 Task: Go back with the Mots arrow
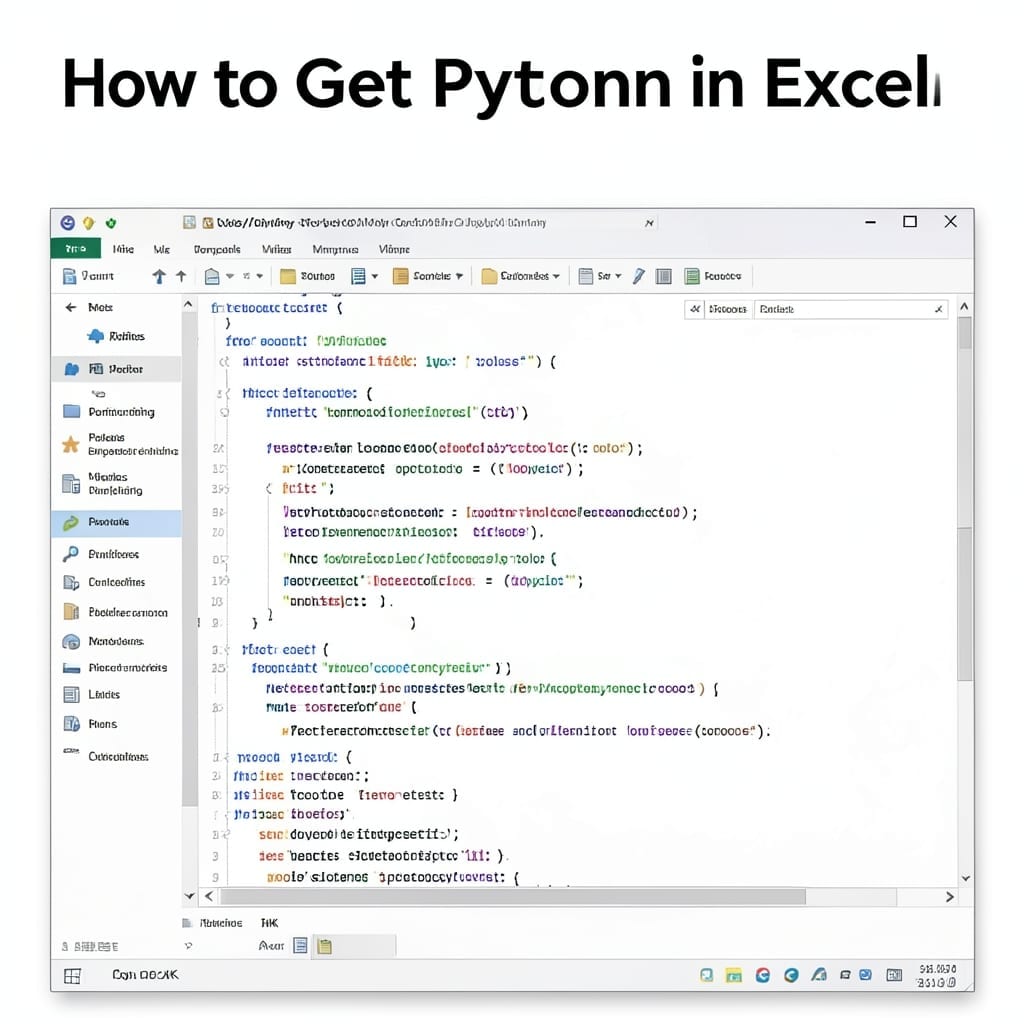pos(71,307)
